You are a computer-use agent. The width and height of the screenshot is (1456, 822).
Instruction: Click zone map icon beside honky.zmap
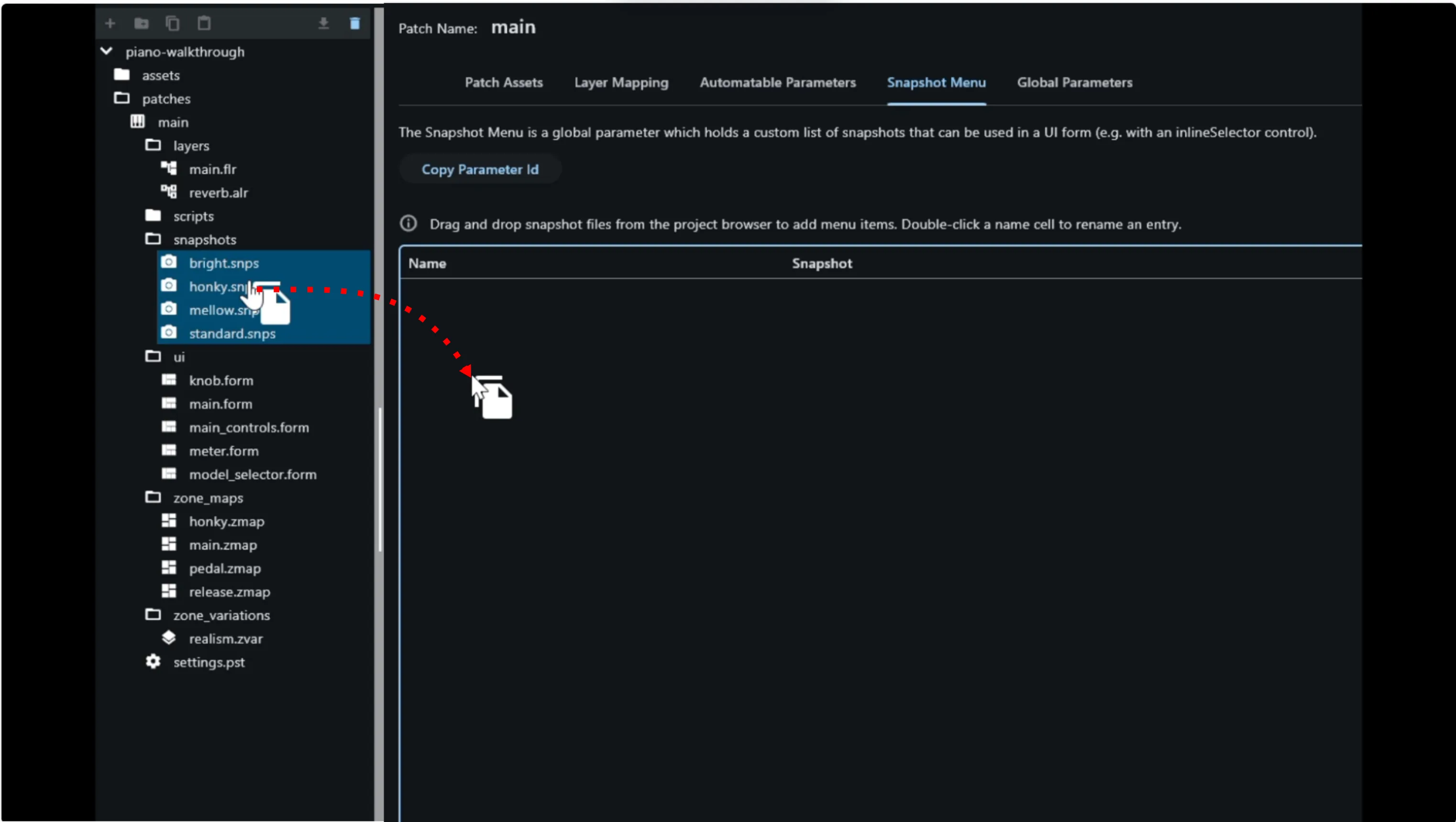click(168, 520)
